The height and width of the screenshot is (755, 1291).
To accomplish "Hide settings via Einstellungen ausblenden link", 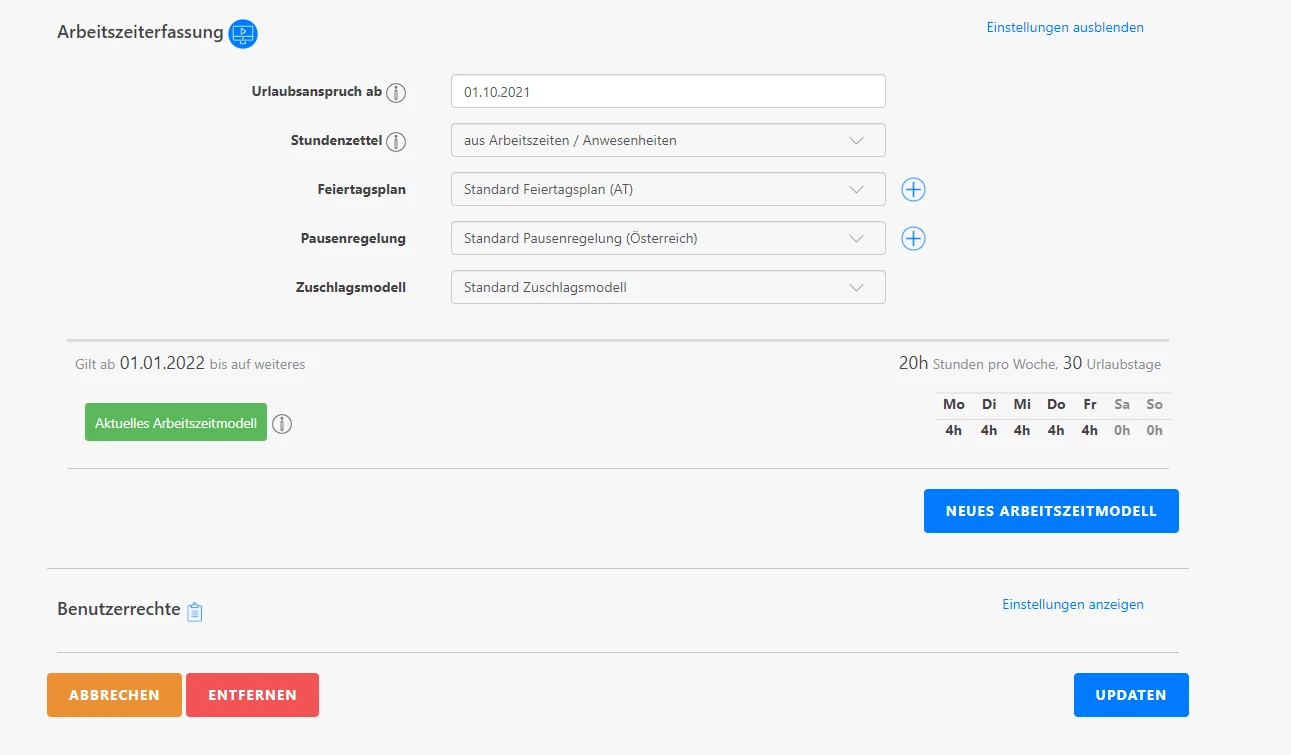I will click(x=1064, y=28).
